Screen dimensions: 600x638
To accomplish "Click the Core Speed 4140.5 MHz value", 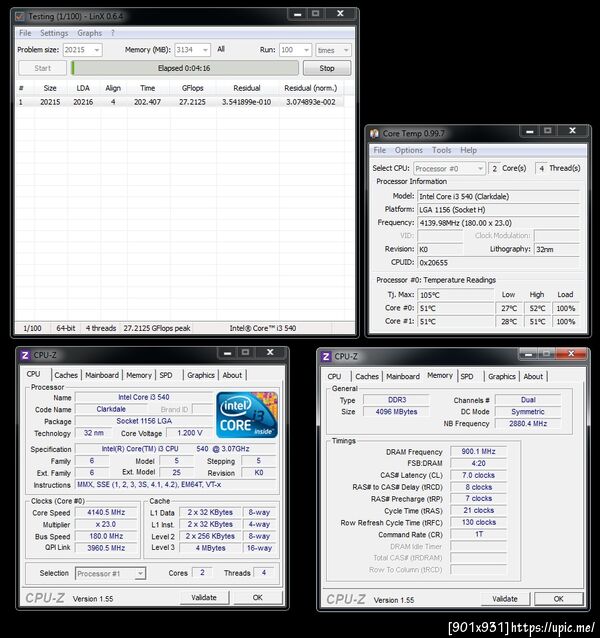I will click(x=106, y=513).
